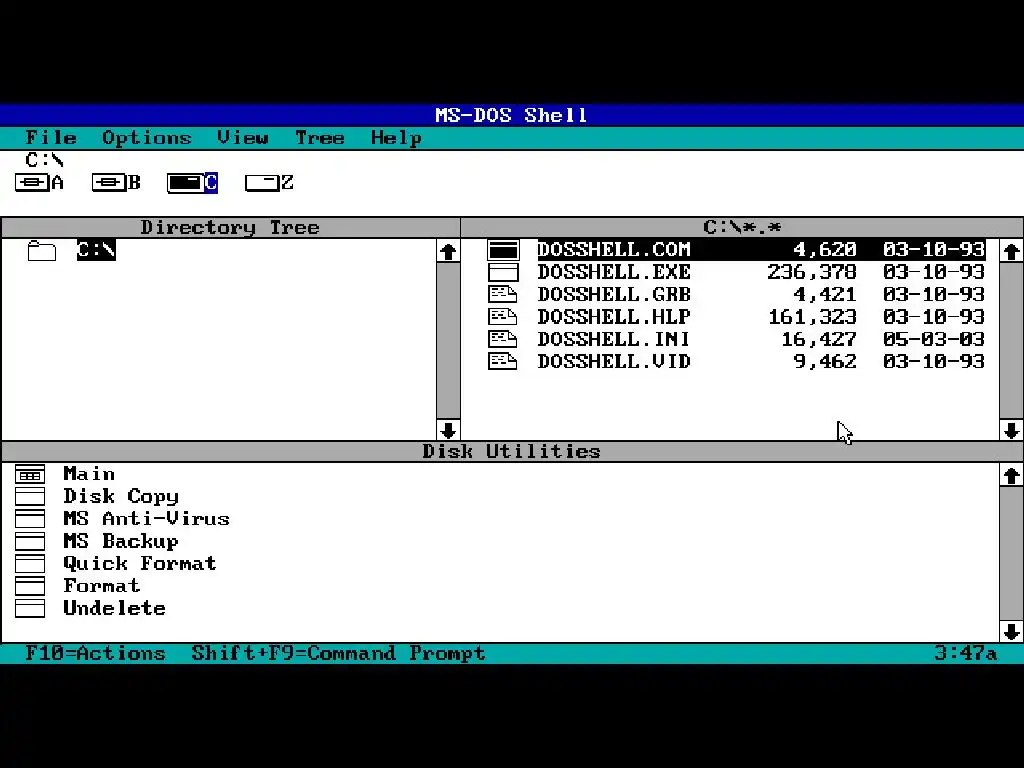
Task: Click F10=Actions in the status bar
Action: pyautogui.click(x=95, y=653)
